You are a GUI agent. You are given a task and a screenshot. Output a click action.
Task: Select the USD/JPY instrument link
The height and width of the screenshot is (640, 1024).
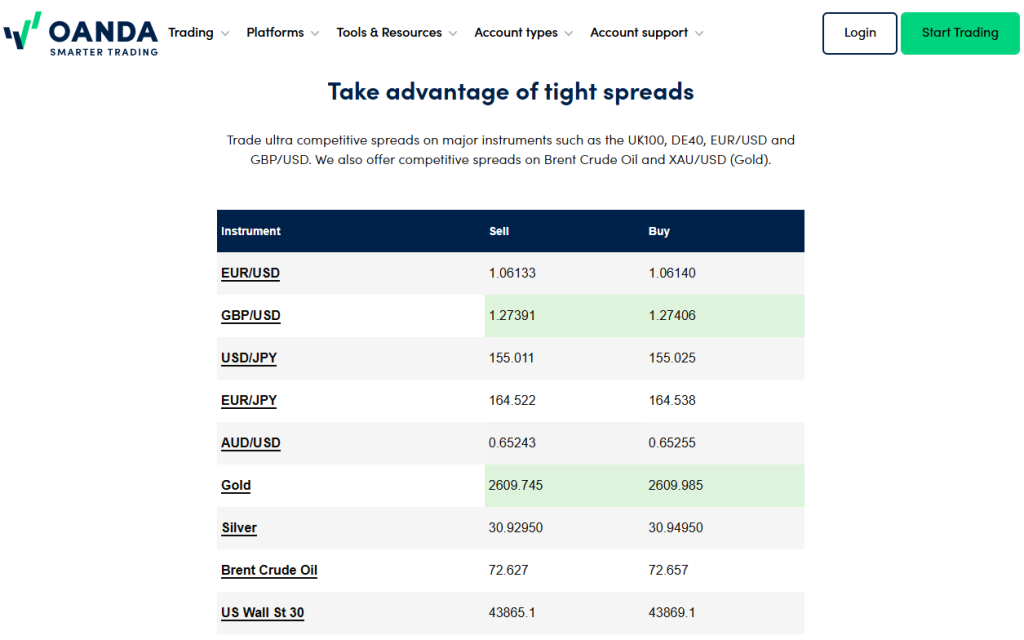pyautogui.click(x=248, y=358)
